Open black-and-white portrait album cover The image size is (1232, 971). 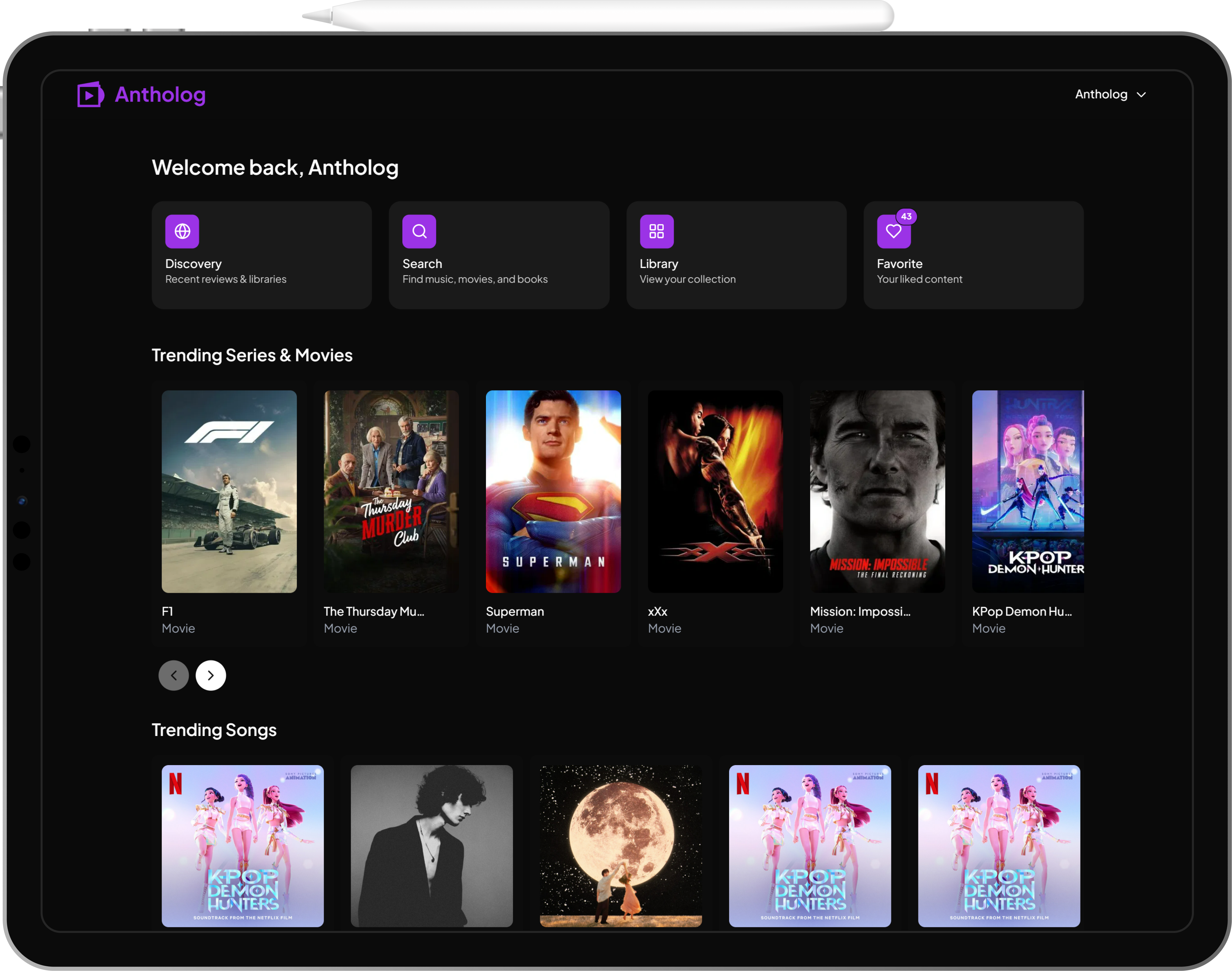[x=432, y=846]
